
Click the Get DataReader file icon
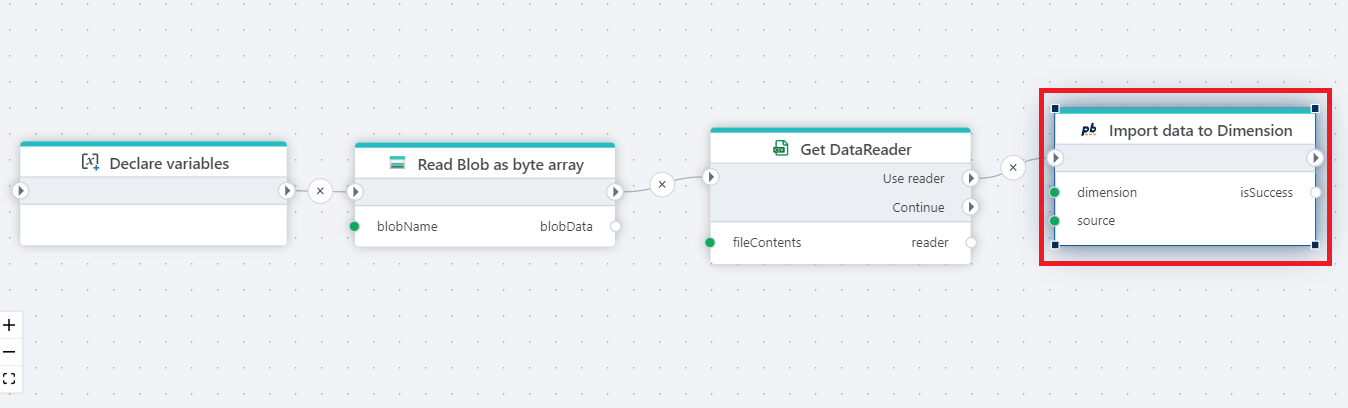tap(781, 148)
